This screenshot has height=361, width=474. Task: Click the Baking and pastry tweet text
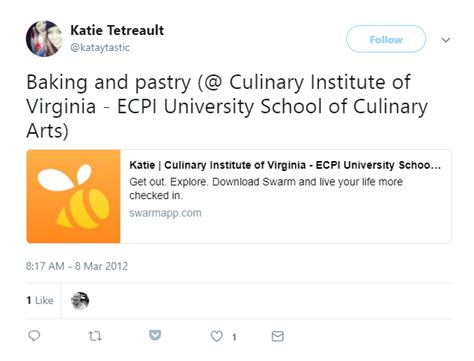pyautogui.click(x=227, y=106)
